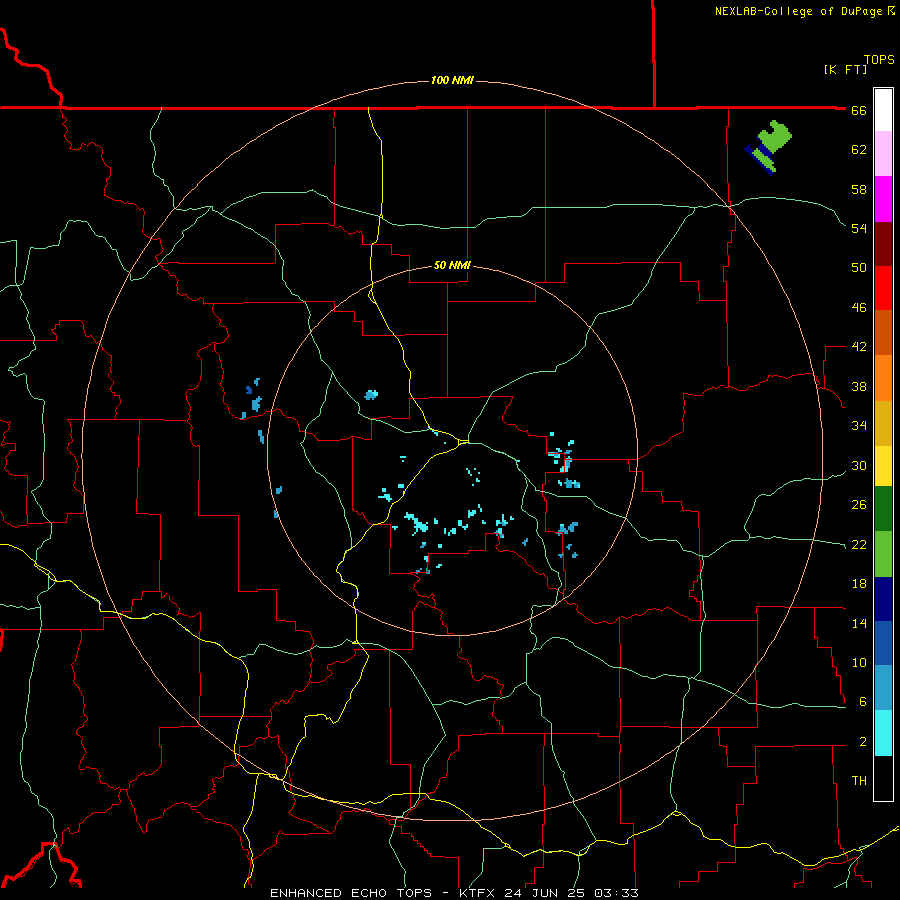
Task: Pick the dark orange legend band
Action: 883,332
